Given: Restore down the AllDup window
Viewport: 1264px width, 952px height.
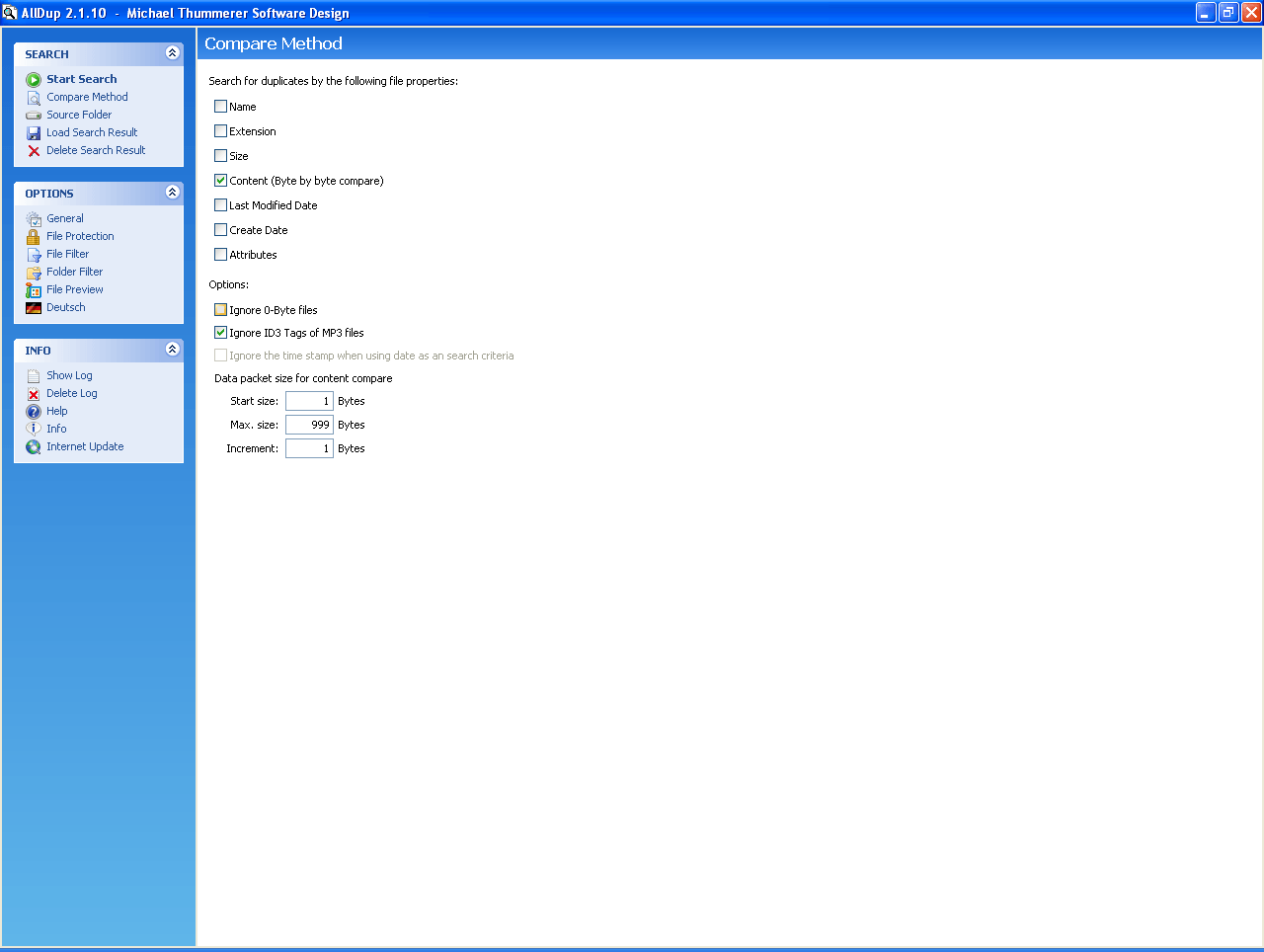Looking at the screenshot, I should (1228, 13).
